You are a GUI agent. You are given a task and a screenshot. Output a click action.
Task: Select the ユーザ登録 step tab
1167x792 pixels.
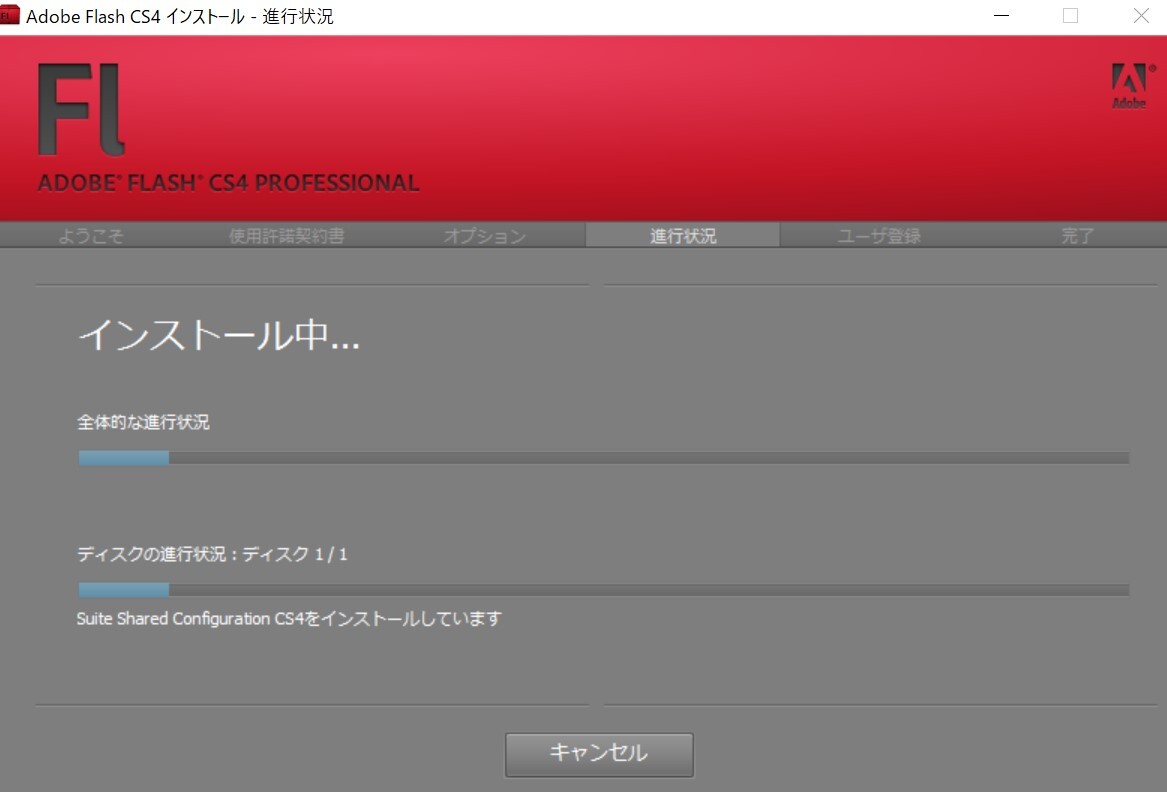click(x=879, y=236)
